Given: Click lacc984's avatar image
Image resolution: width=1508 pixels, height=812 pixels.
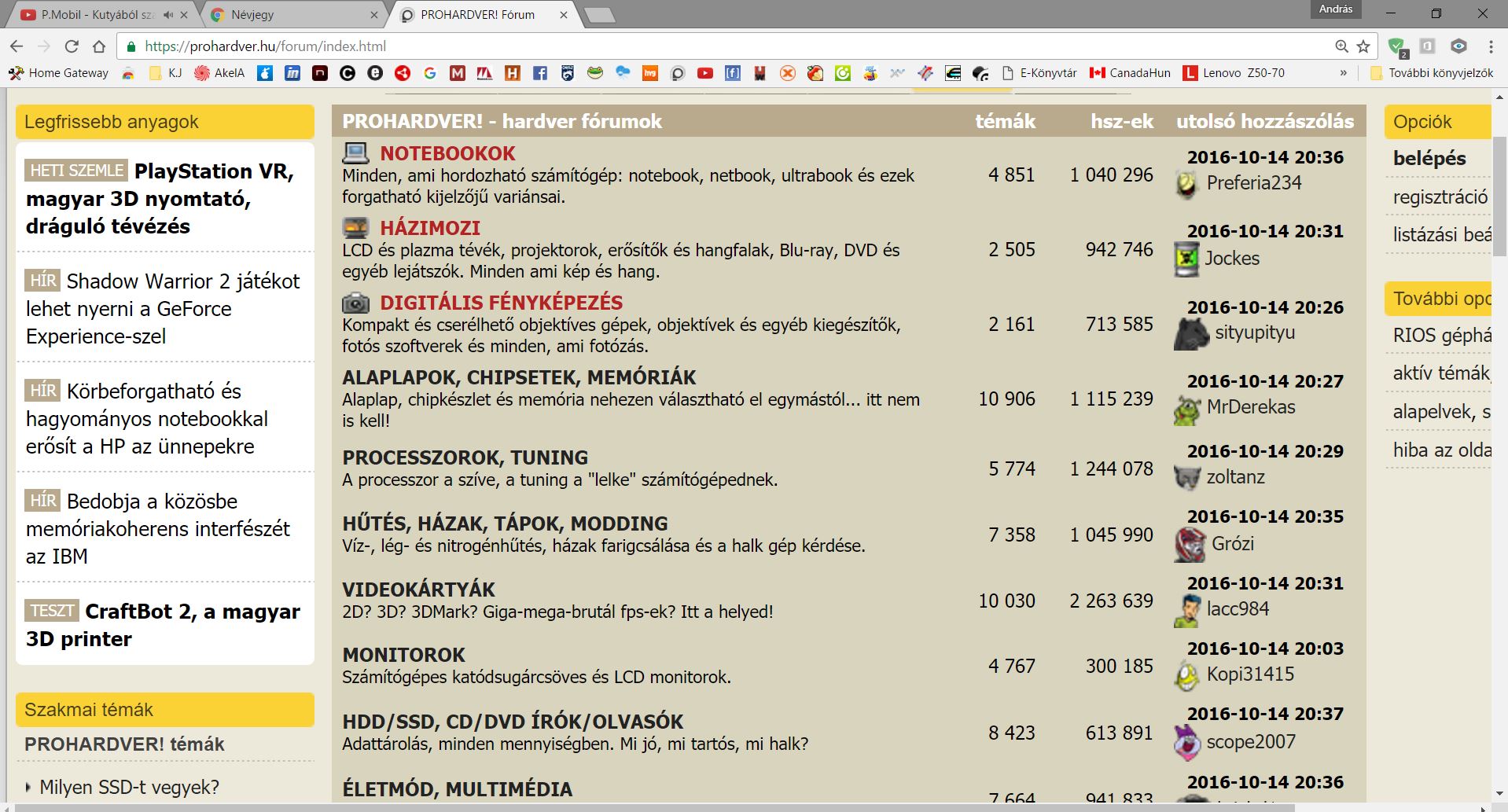Looking at the screenshot, I should 1186,611.
